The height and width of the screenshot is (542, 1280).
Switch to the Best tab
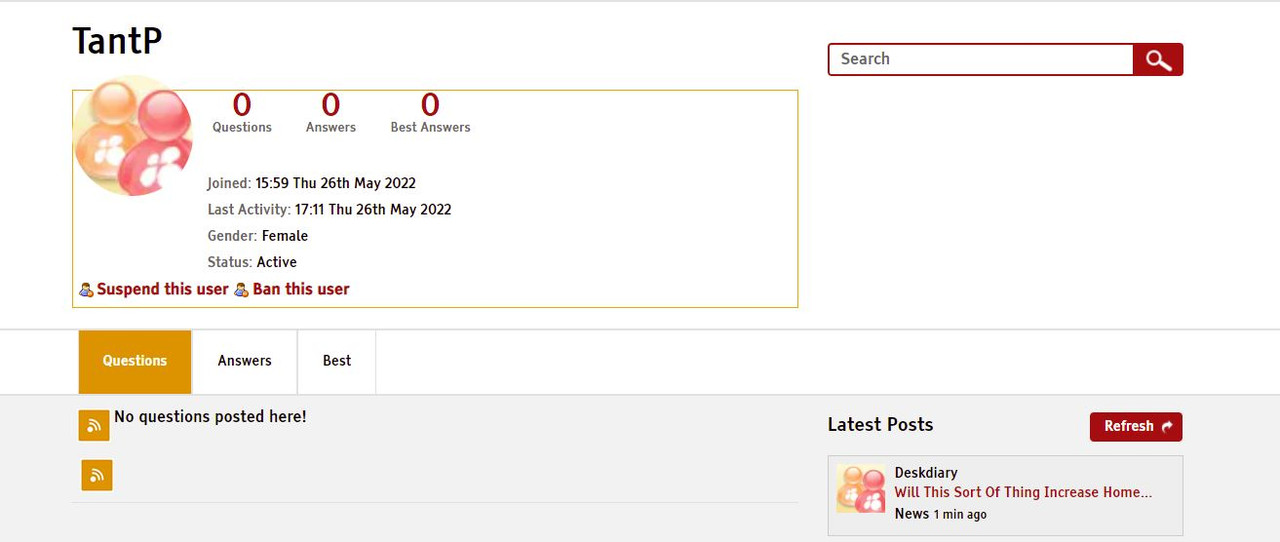point(337,361)
